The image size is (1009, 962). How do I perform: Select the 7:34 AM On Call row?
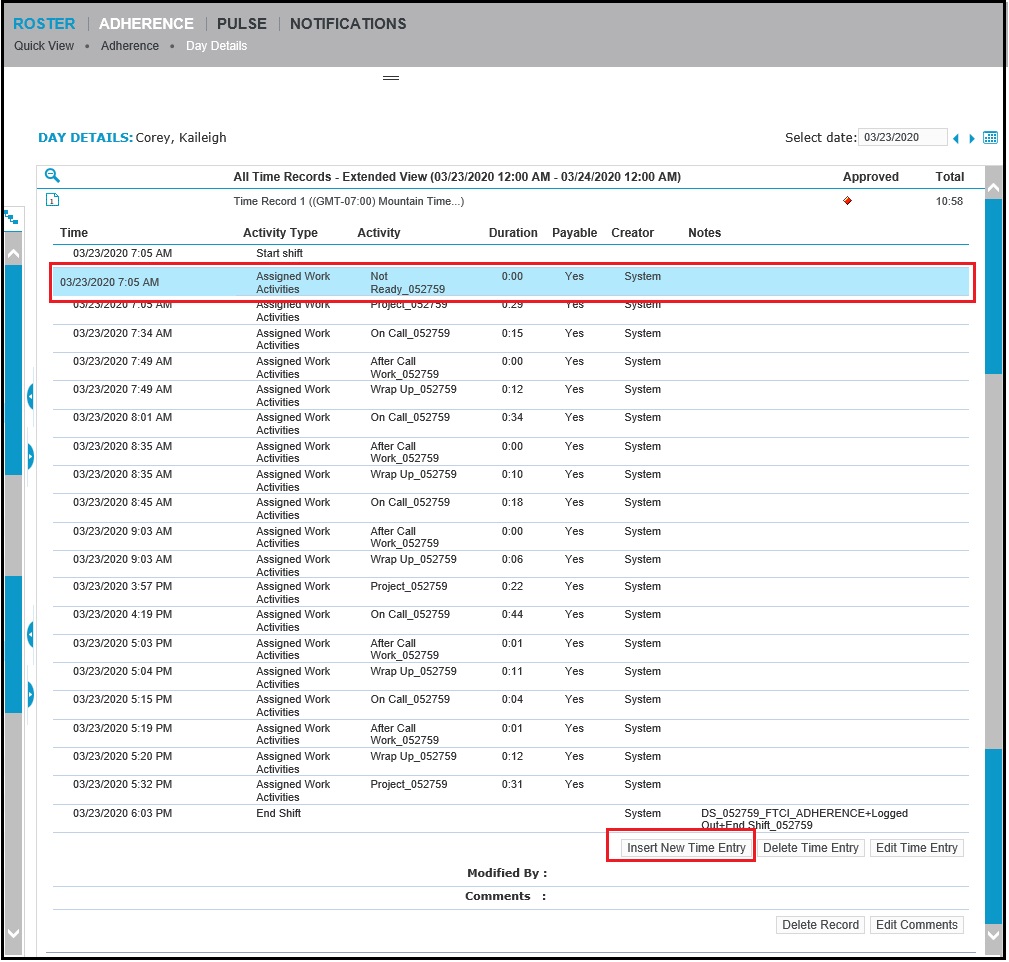510,338
